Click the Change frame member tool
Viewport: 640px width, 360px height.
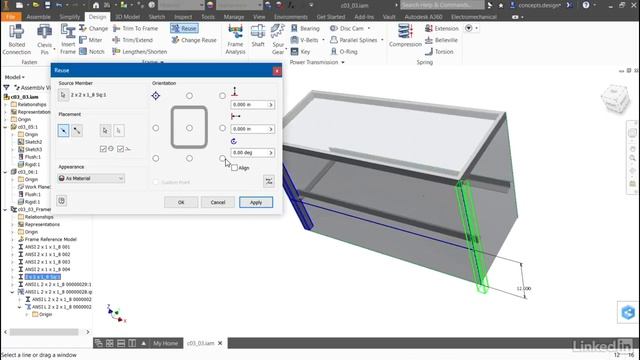(x=93, y=28)
